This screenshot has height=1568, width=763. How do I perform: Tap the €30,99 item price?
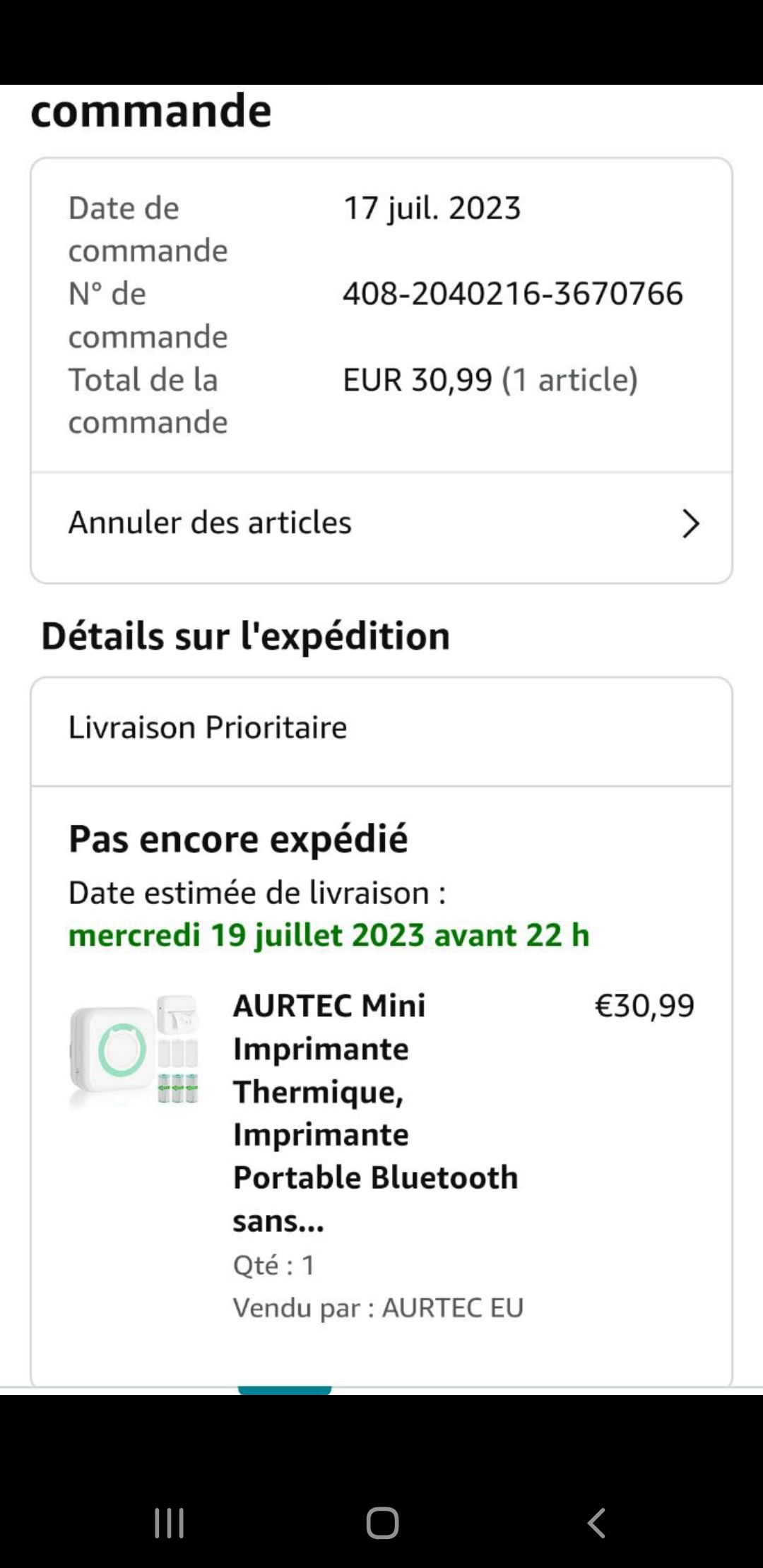coord(644,1006)
